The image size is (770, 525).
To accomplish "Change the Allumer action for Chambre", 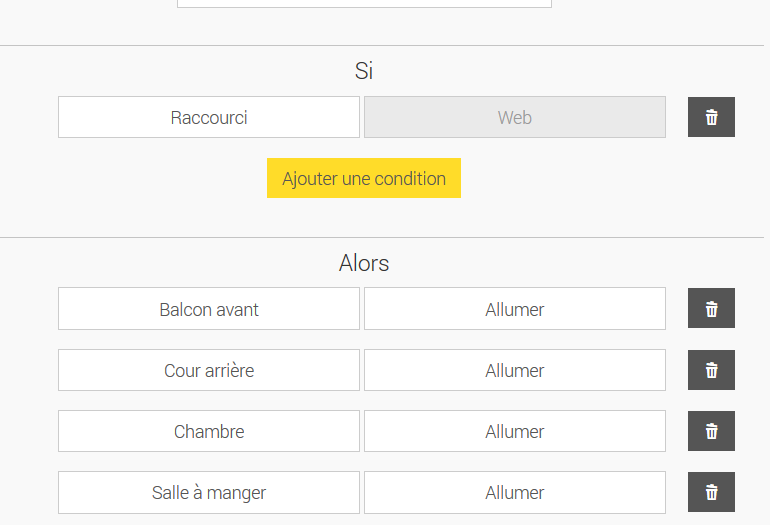I will click(514, 431).
